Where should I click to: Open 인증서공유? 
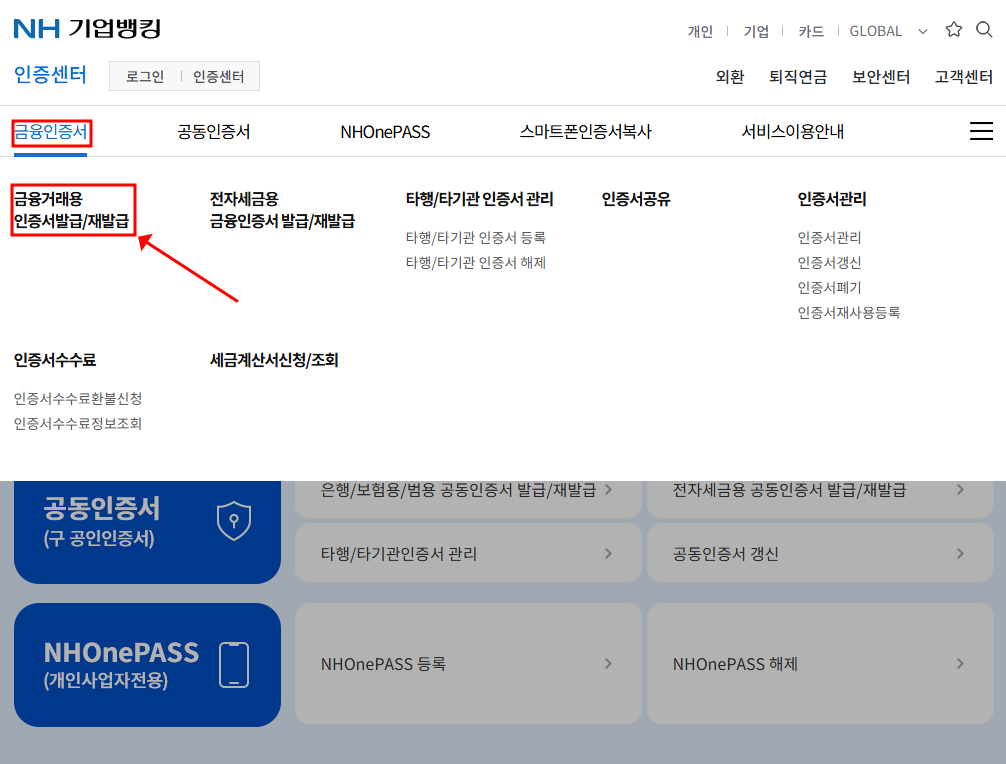tap(636, 199)
